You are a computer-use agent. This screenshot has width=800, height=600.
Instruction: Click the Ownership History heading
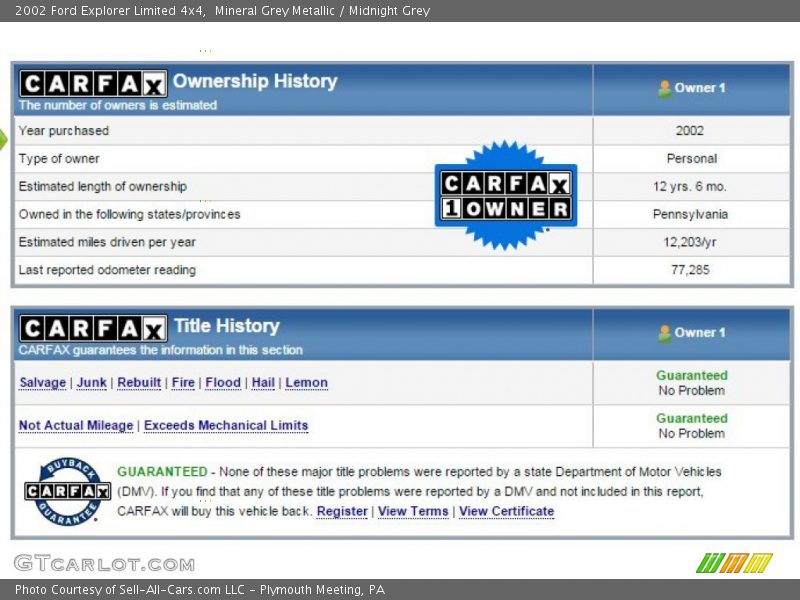pyautogui.click(x=255, y=81)
